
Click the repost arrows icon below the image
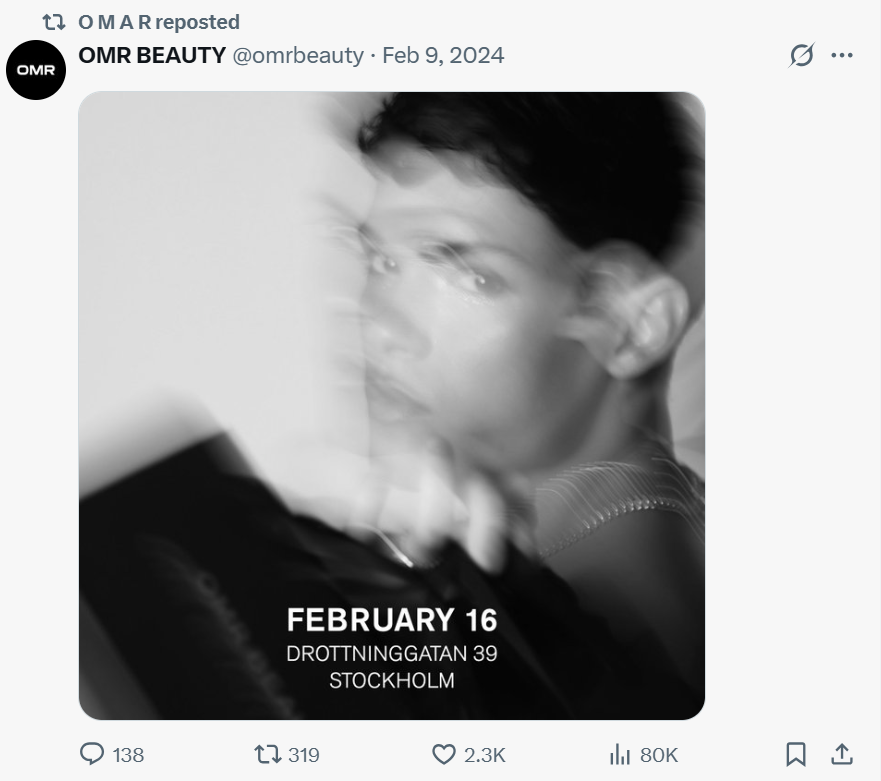click(x=267, y=754)
